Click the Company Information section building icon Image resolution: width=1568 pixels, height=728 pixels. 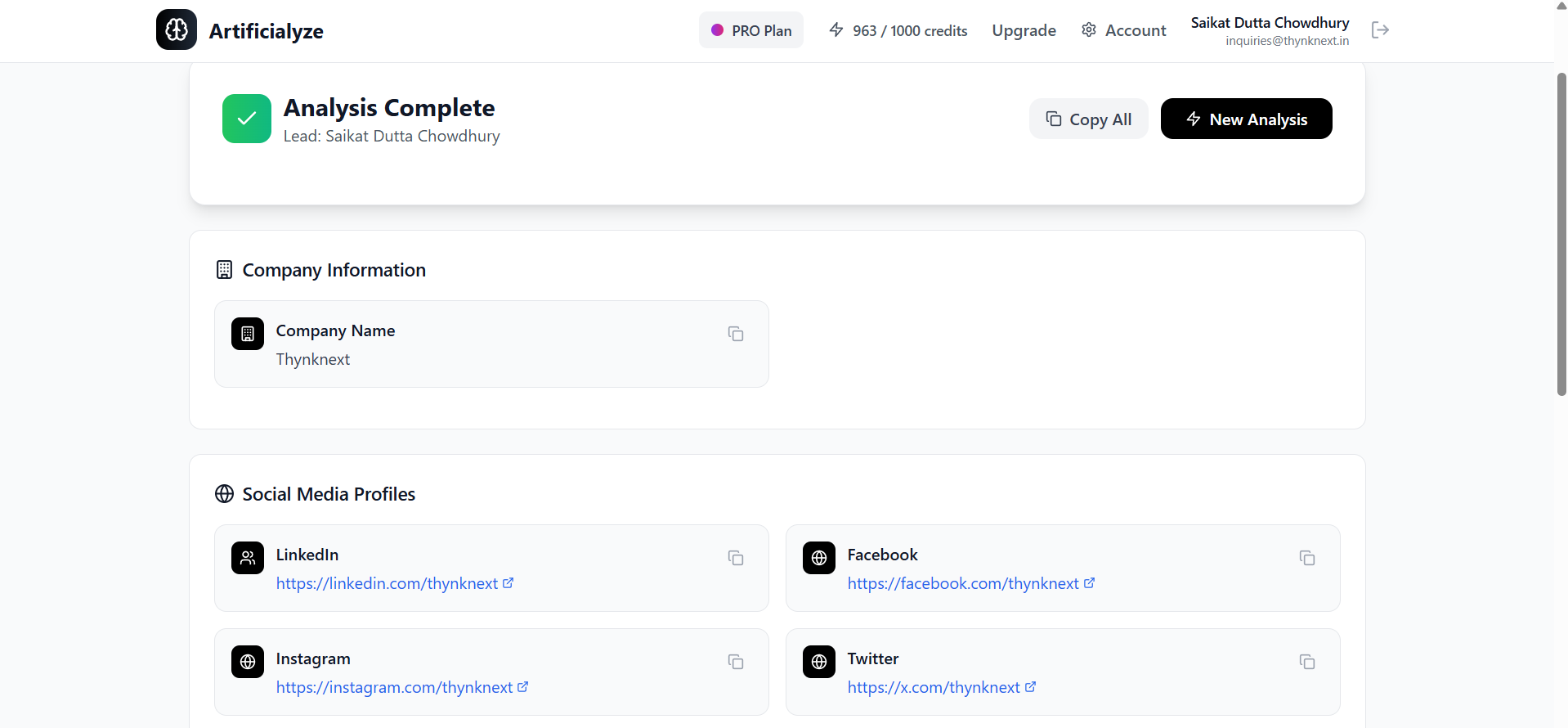(224, 270)
